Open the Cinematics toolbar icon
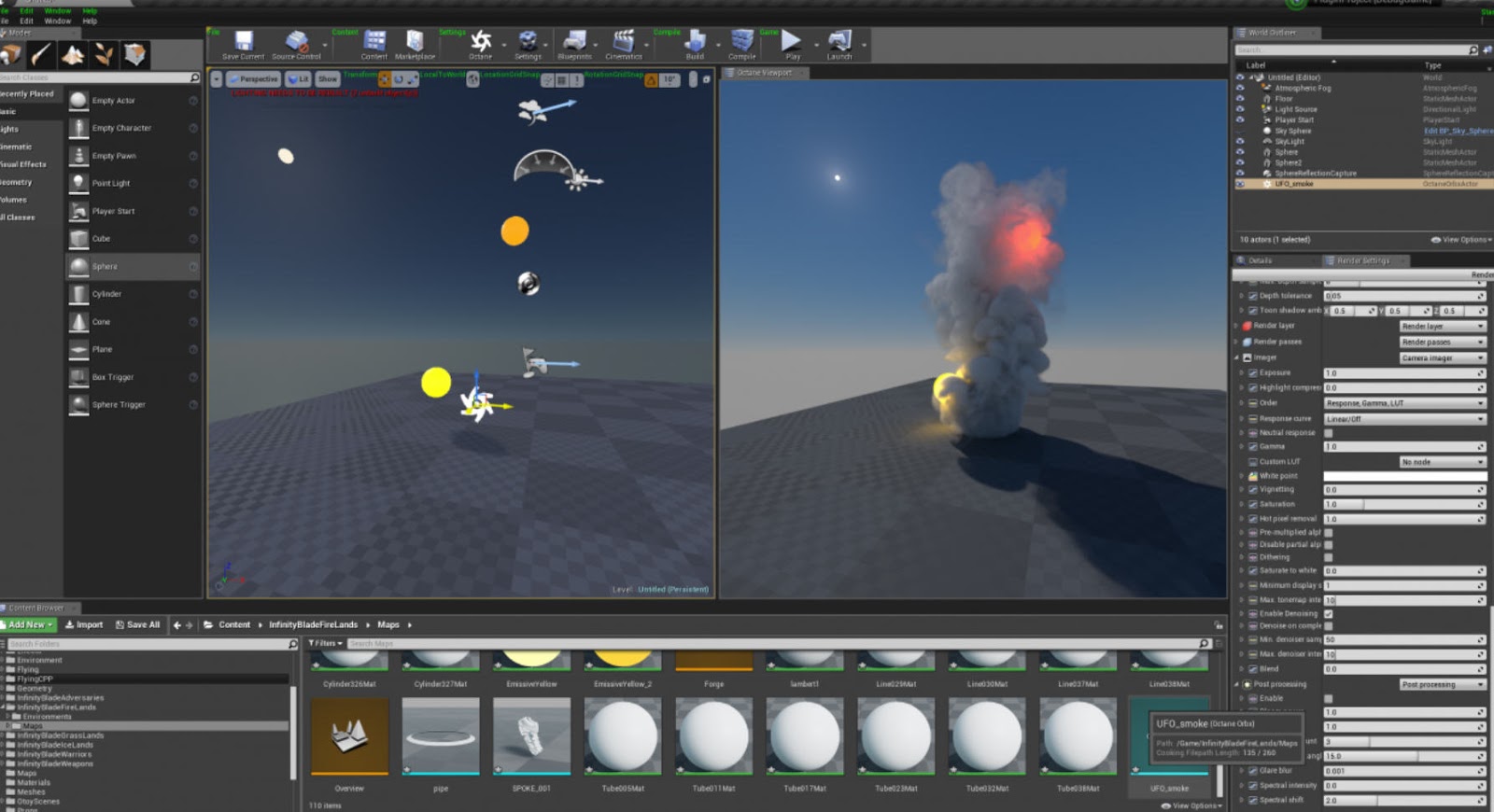The height and width of the screenshot is (812, 1494). (623, 41)
